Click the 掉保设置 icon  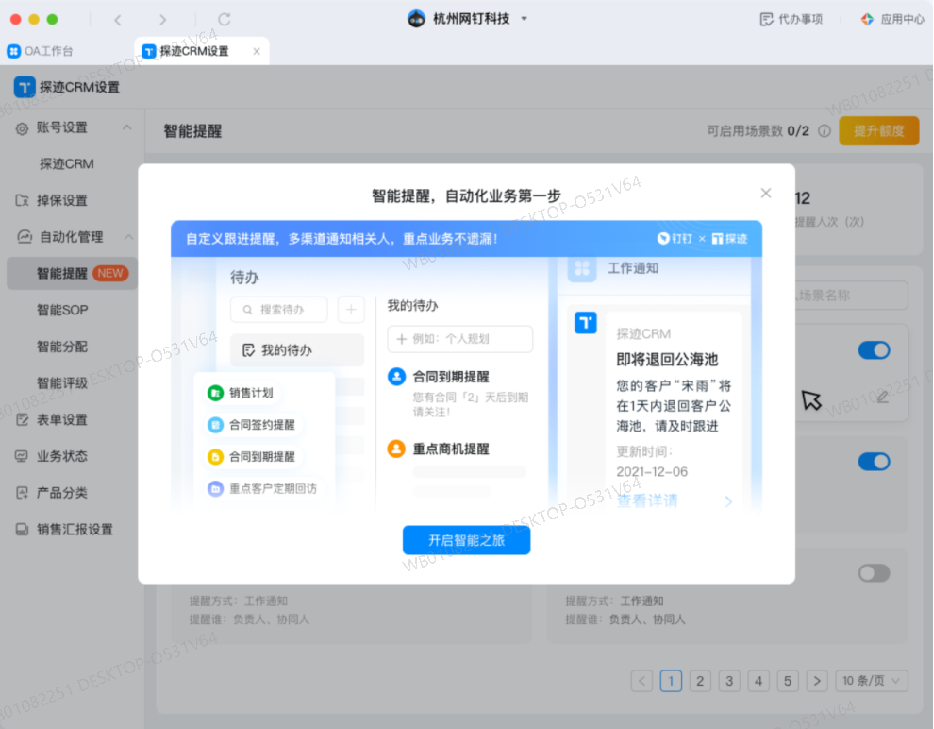tap(22, 201)
